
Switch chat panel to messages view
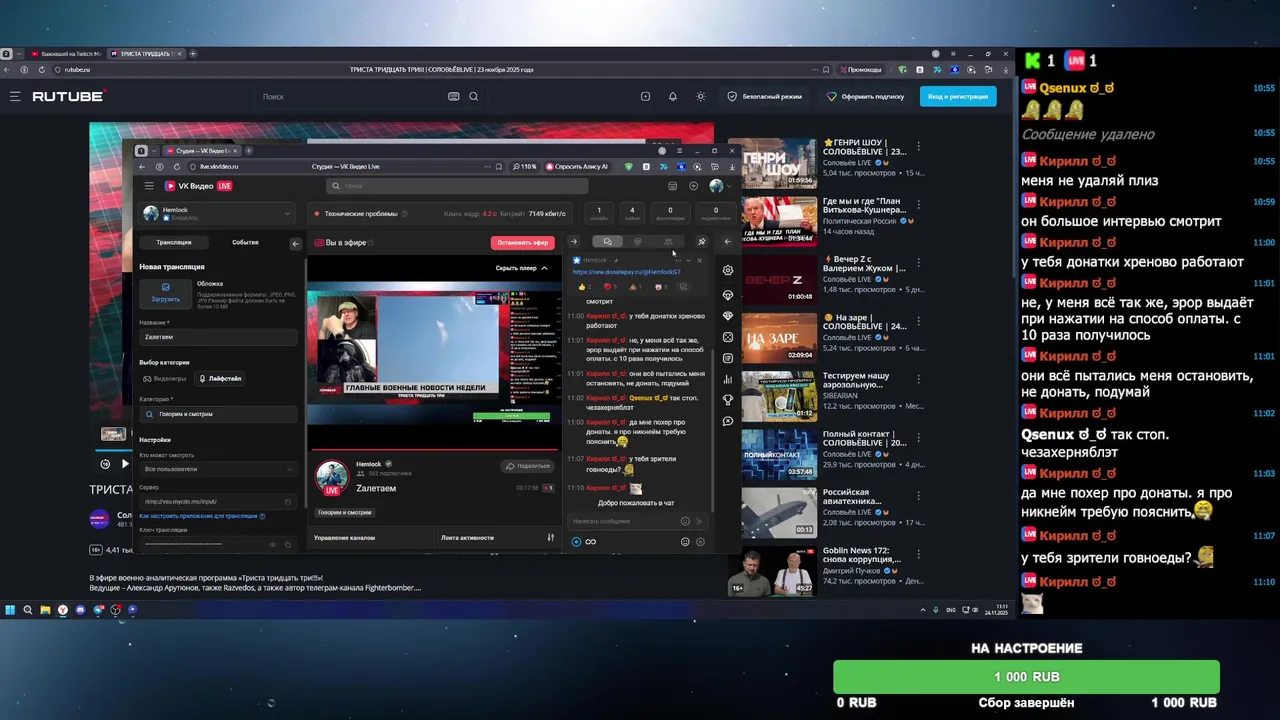coord(607,242)
